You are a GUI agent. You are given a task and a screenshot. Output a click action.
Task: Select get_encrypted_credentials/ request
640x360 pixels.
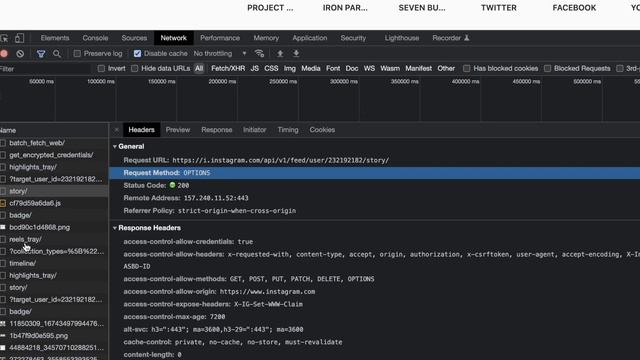54,155
